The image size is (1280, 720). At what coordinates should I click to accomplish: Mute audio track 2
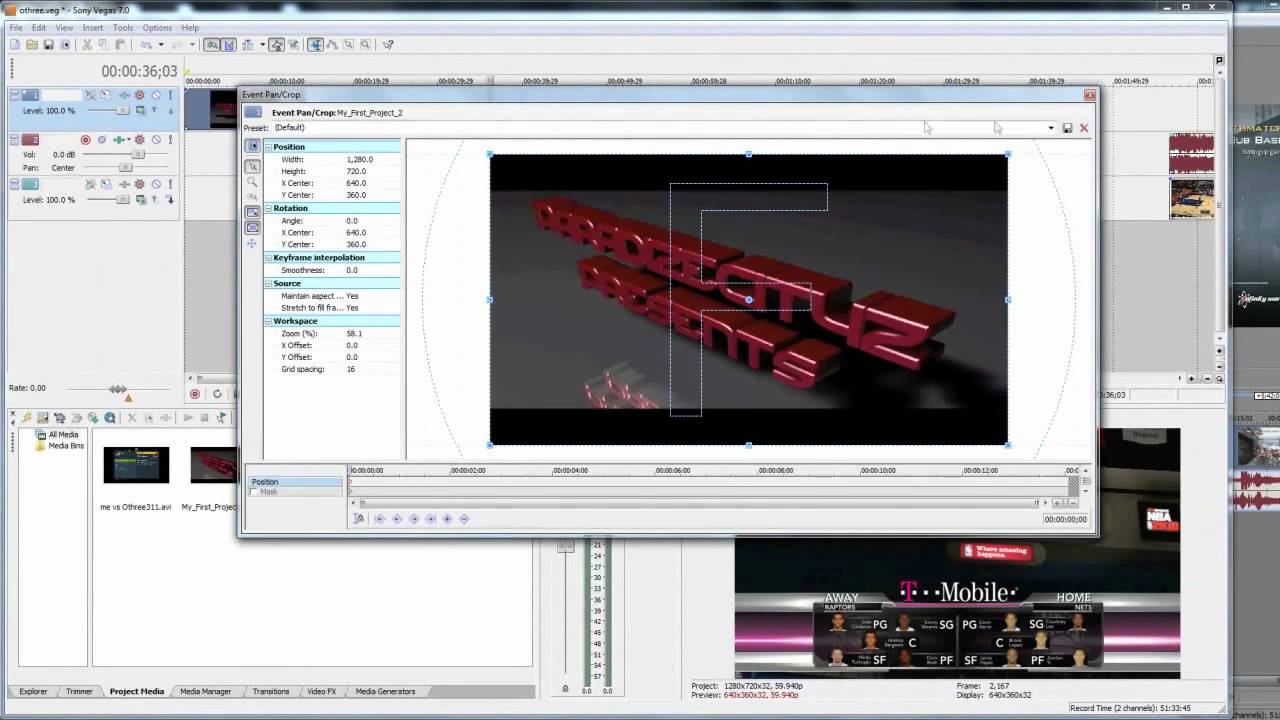[156, 140]
